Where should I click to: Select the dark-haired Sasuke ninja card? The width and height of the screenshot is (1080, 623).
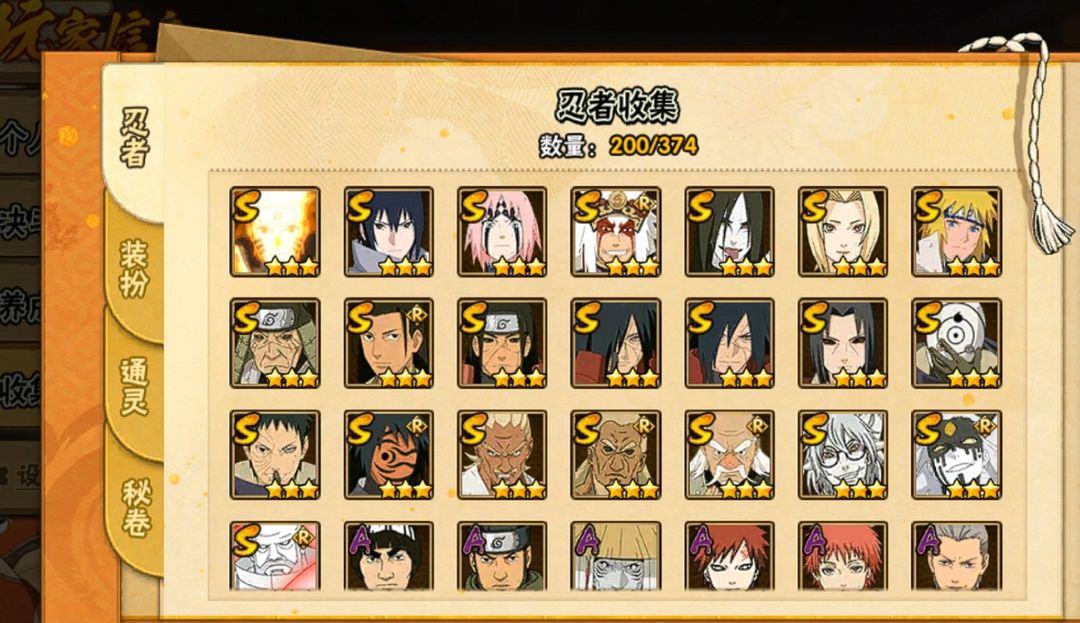pyautogui.click(x=388, y=231)
